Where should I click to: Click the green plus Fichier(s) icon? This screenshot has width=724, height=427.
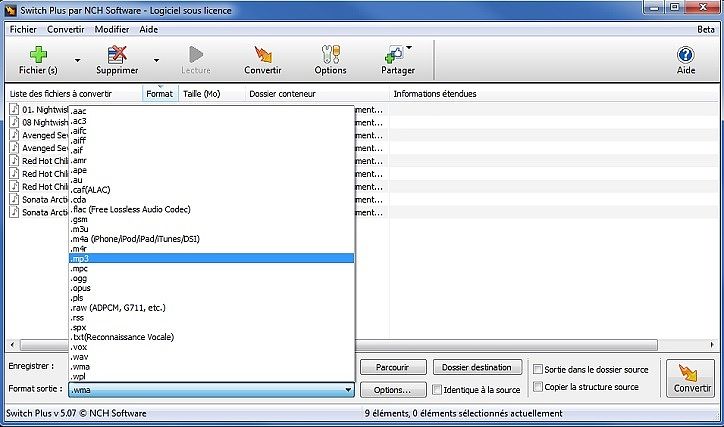(x=39, y=55)
